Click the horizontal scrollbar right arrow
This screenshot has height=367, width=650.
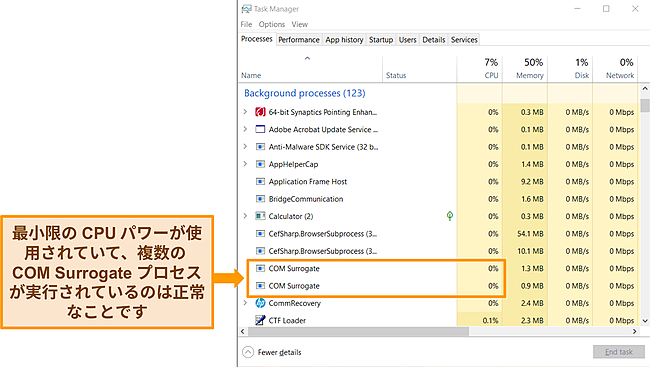(634, 331)
